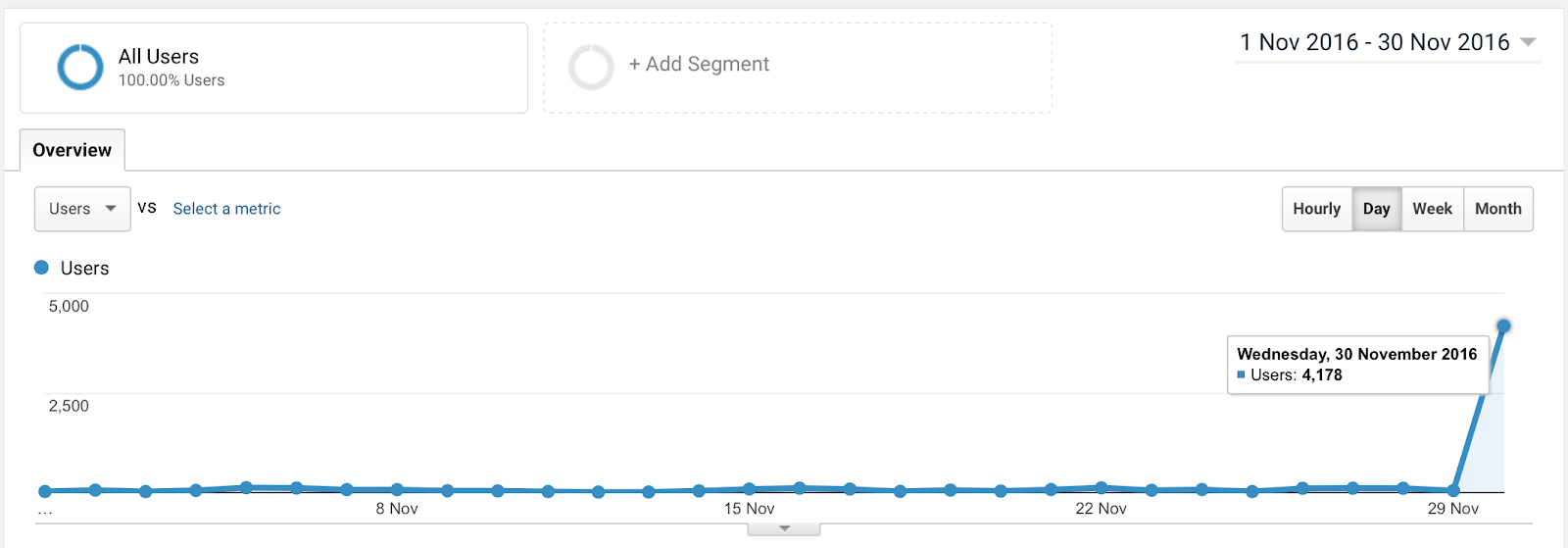
Task: Click the data point above 15 Nov
Action: [x=749, y=488]
